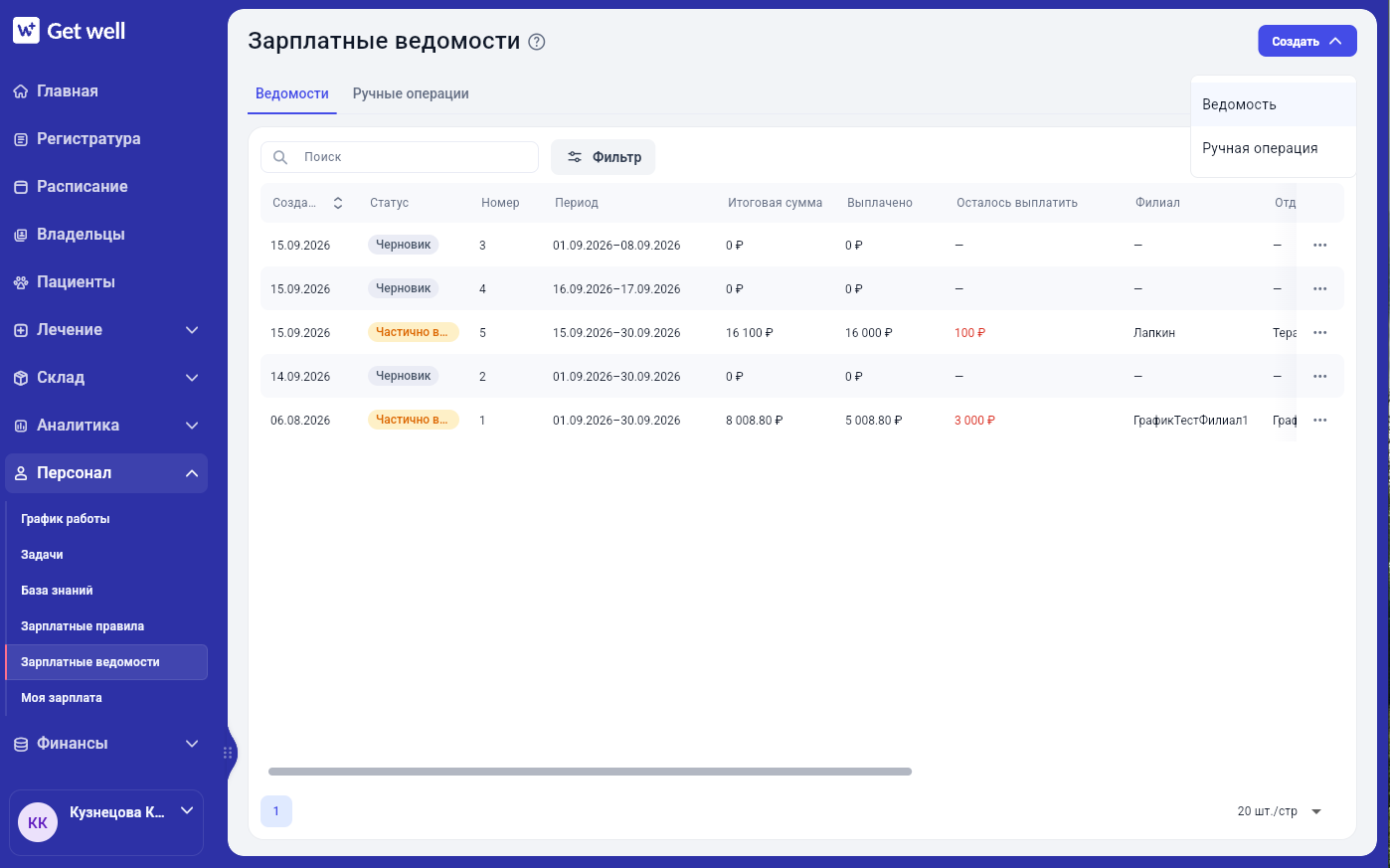Open Владельцы in sidebar

106,235
